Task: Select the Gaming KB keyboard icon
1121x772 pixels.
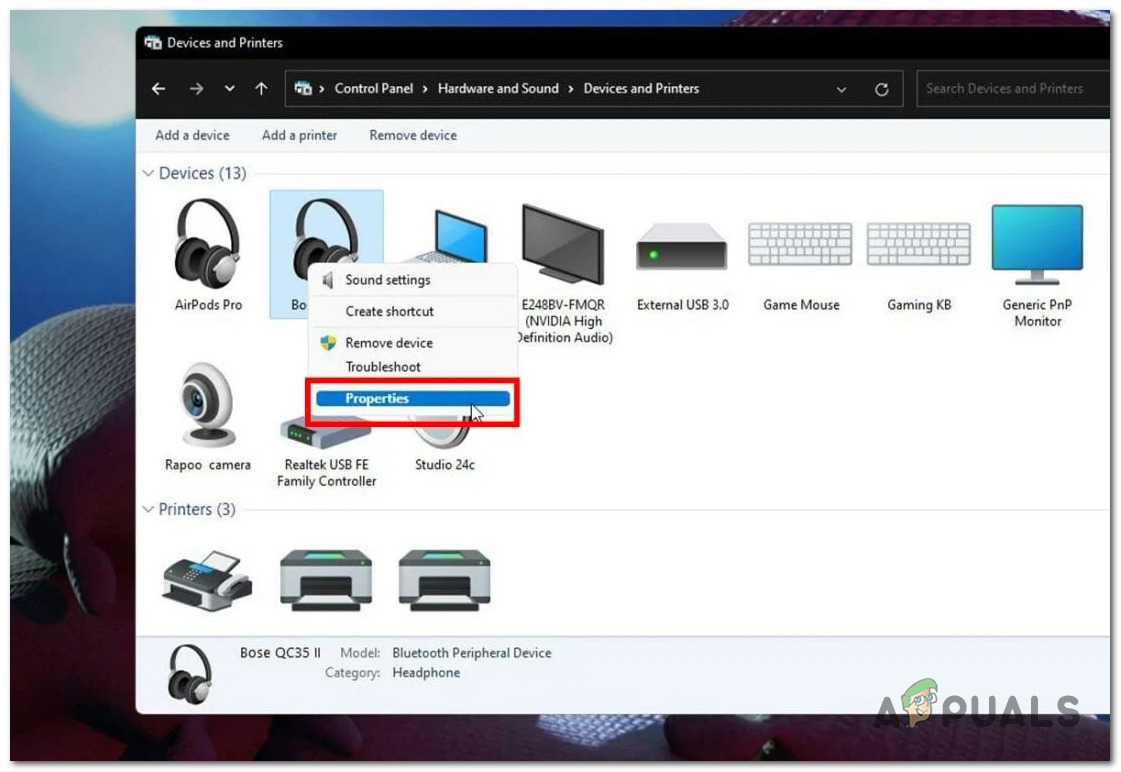Action: click(918, 240)
